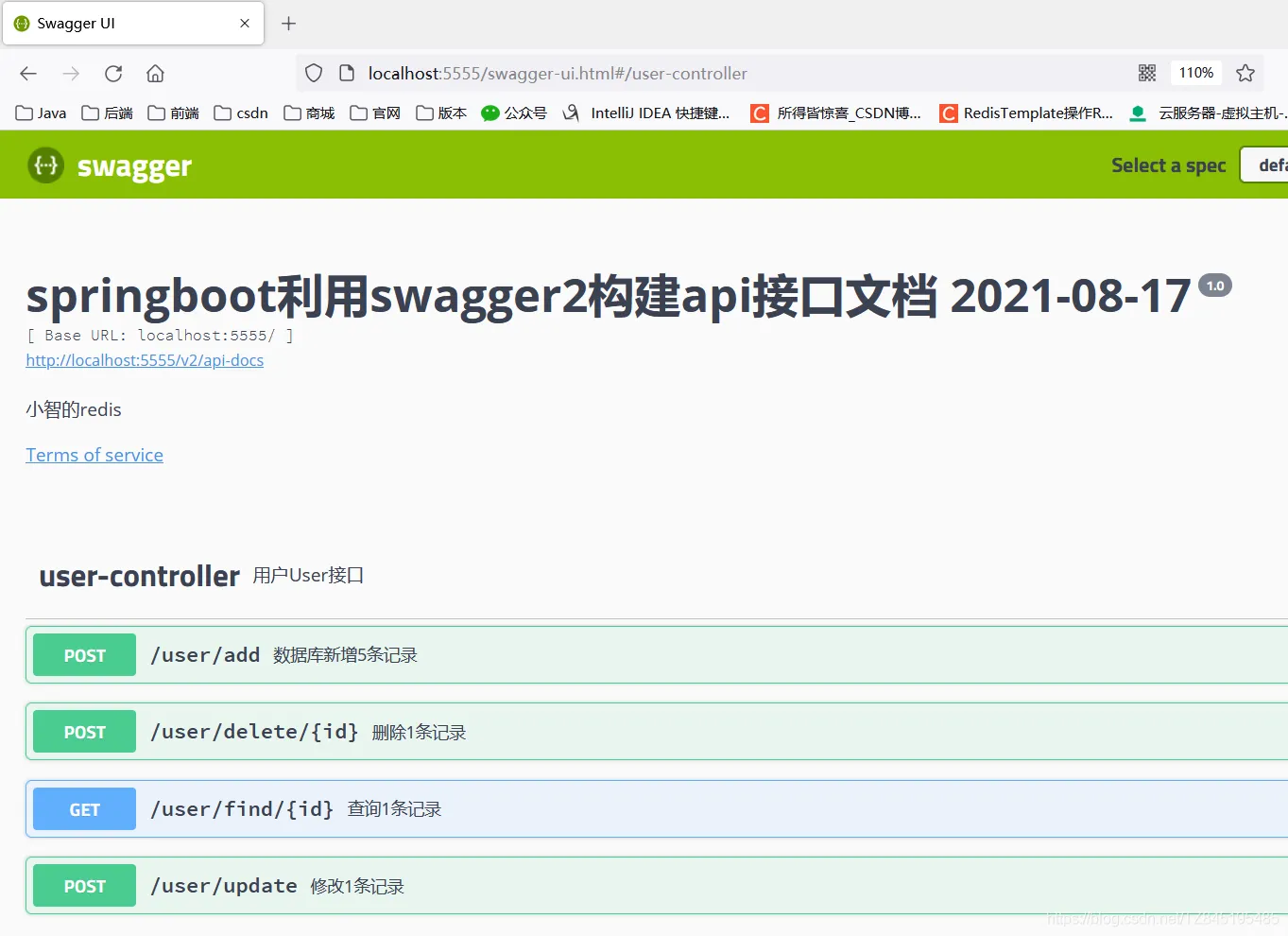Click the 1.0 version badge
The image size is (1288, 936).
[x=1215, y=286]
